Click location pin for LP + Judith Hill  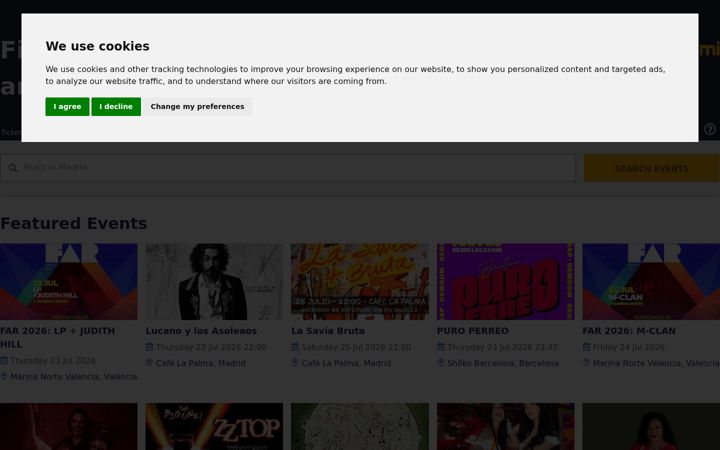click(x=4, y=377)
